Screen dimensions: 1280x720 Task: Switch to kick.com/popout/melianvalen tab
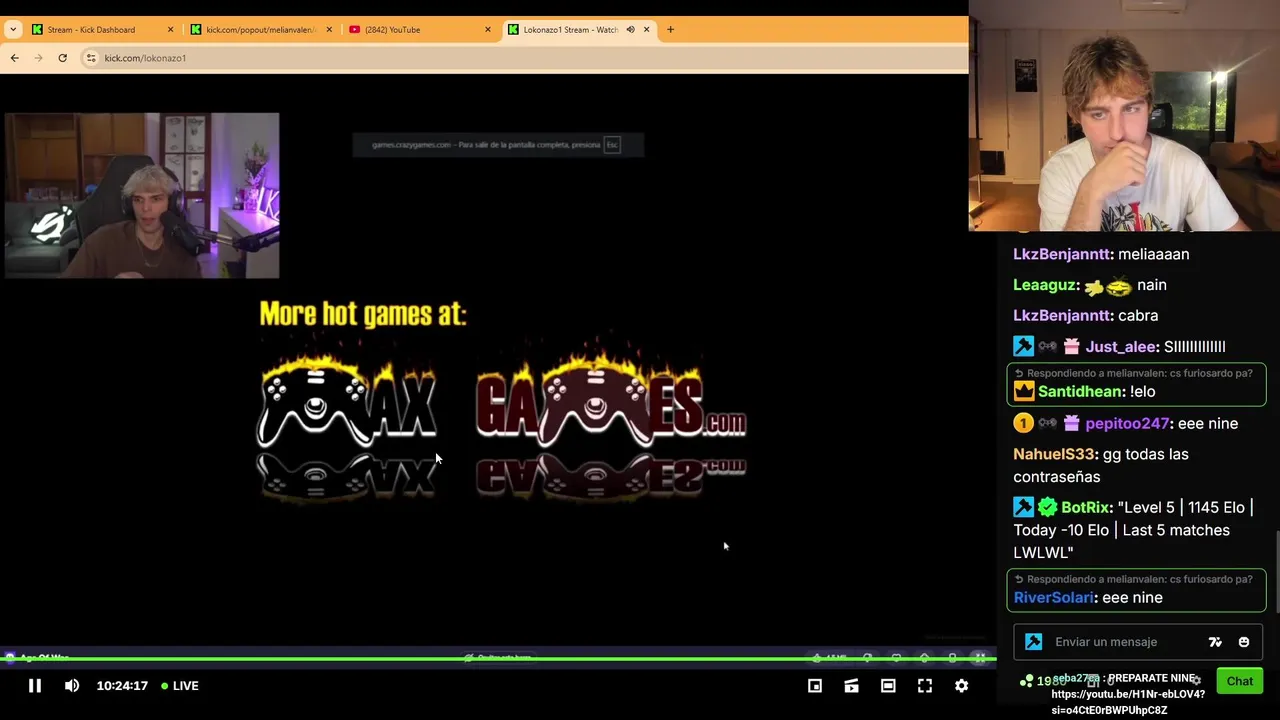click(x=260, y=30)
